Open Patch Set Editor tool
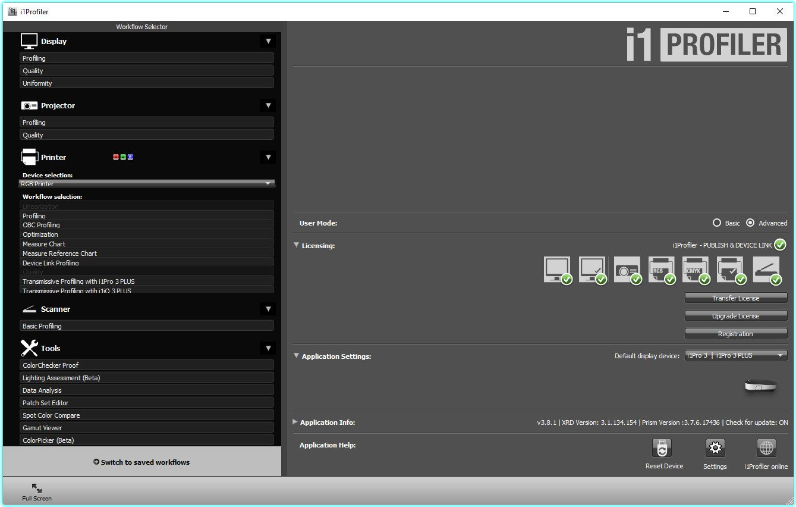796x507 pixels. coord(147,402)
